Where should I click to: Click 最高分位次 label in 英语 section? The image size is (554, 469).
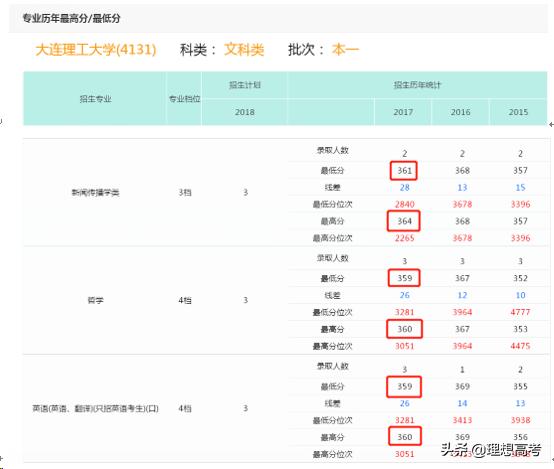point(332,454)
